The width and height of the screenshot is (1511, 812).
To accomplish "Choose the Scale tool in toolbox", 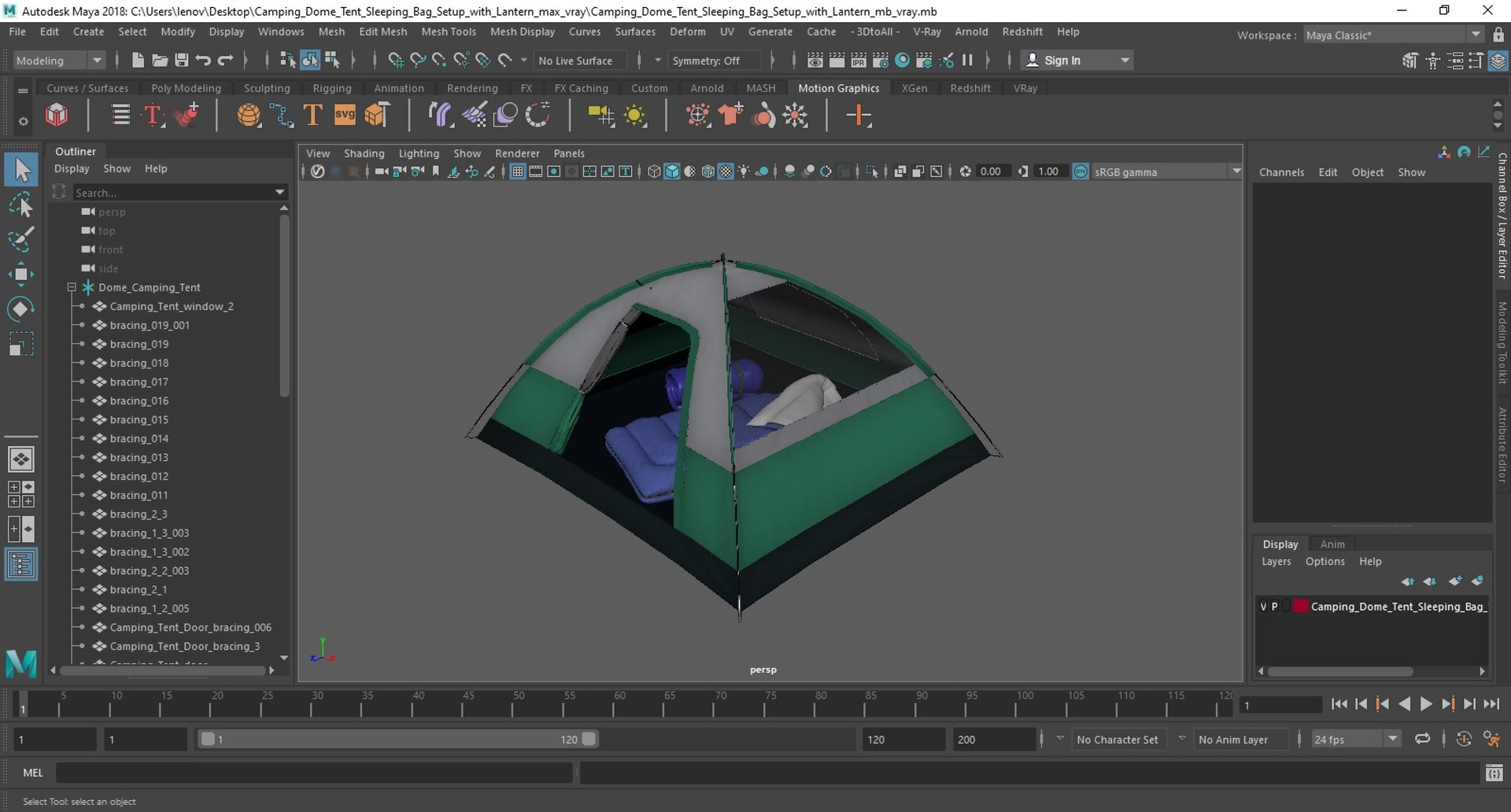I will point(21,344).
